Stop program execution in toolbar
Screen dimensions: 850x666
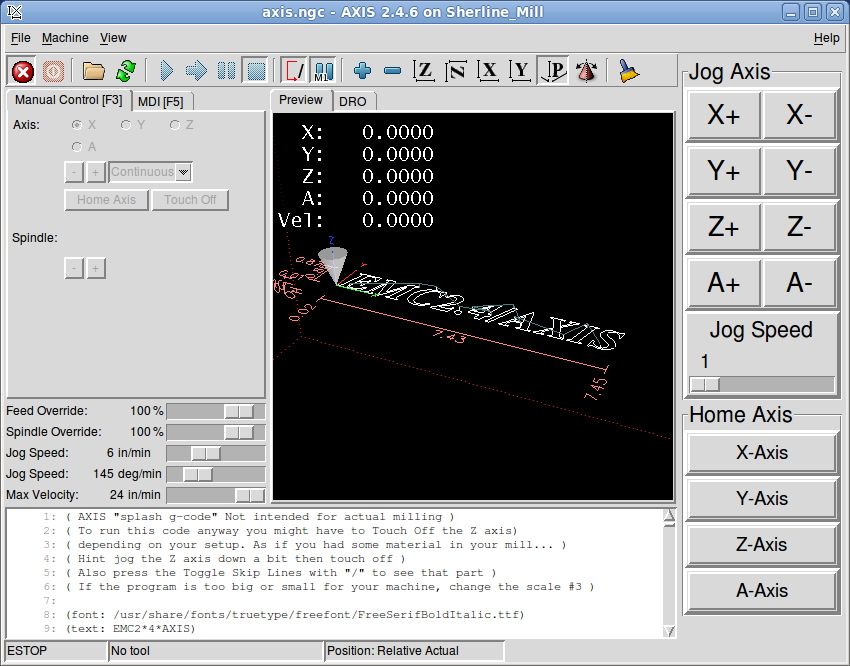tap(256, 71)
